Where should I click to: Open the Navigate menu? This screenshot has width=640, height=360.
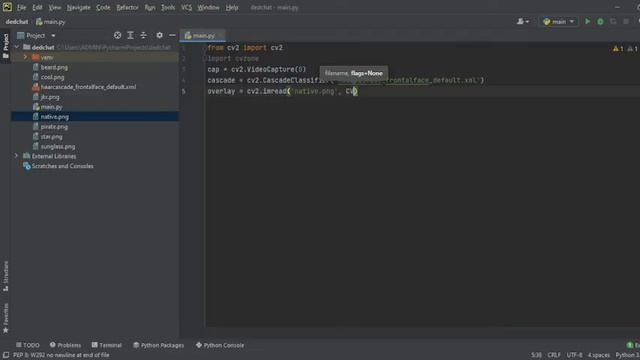78,7
